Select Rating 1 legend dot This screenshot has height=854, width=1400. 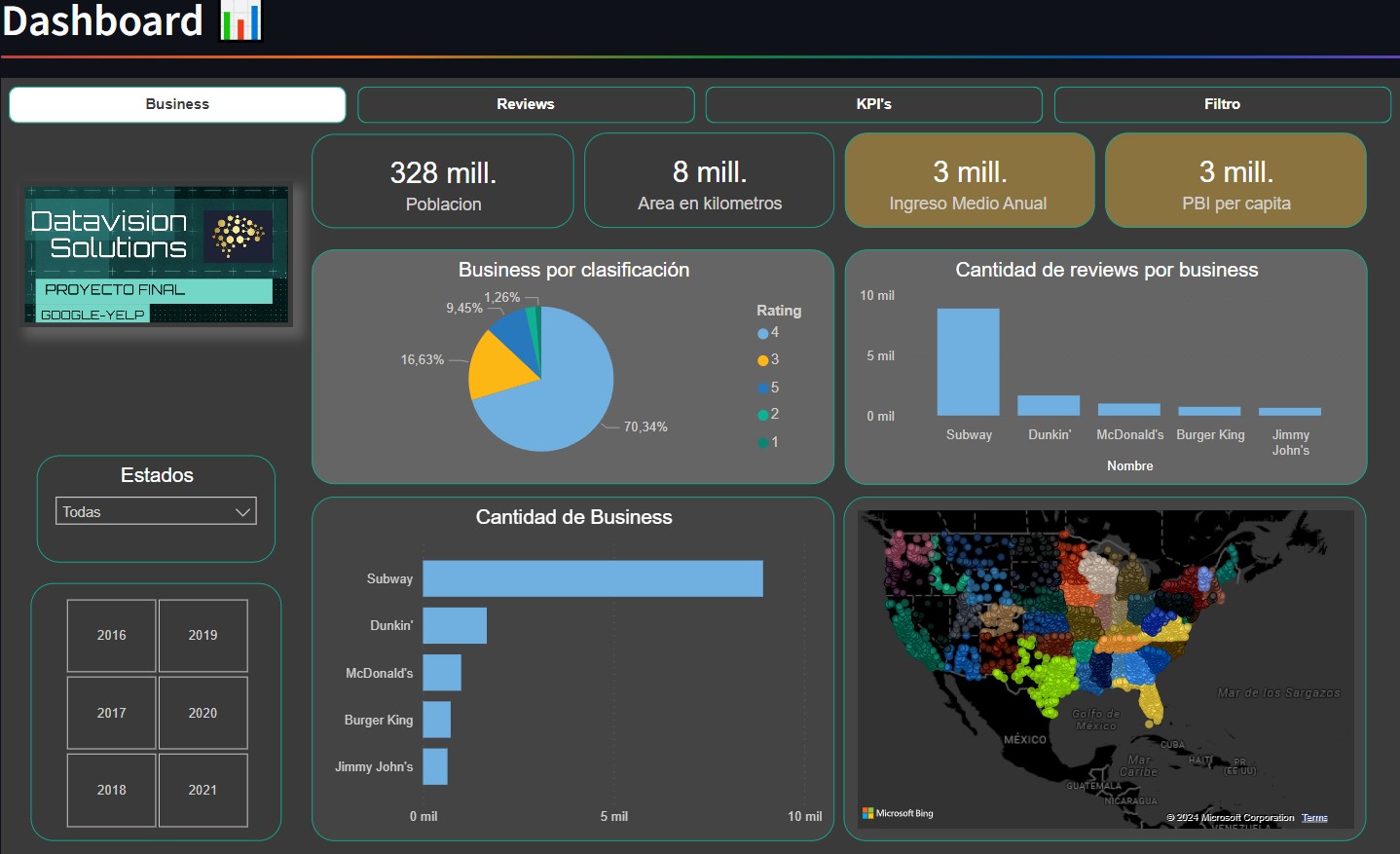click(762, 442)
